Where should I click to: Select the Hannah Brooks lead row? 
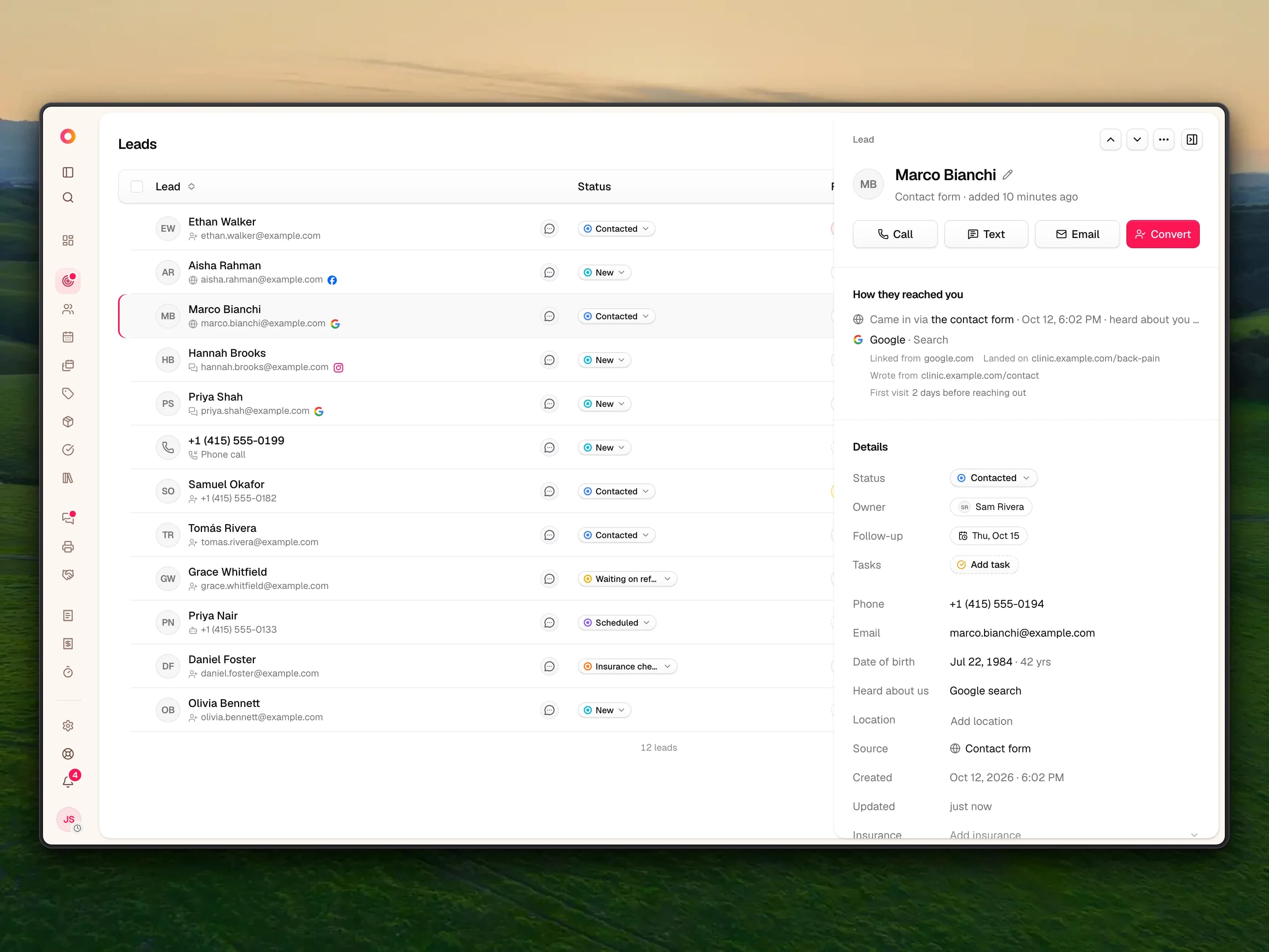tap(476, 360)
